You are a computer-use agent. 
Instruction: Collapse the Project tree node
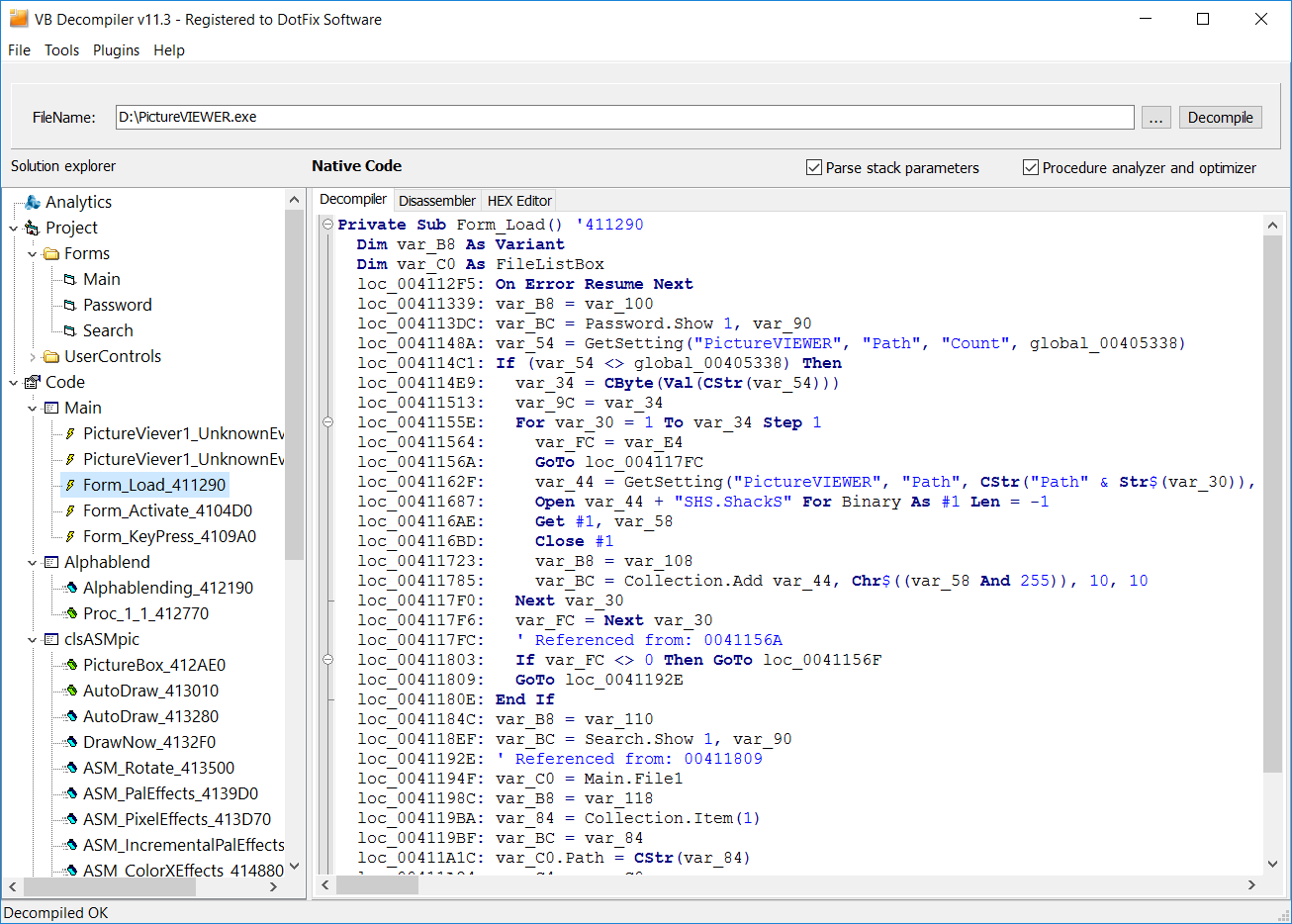coord(14,228)
